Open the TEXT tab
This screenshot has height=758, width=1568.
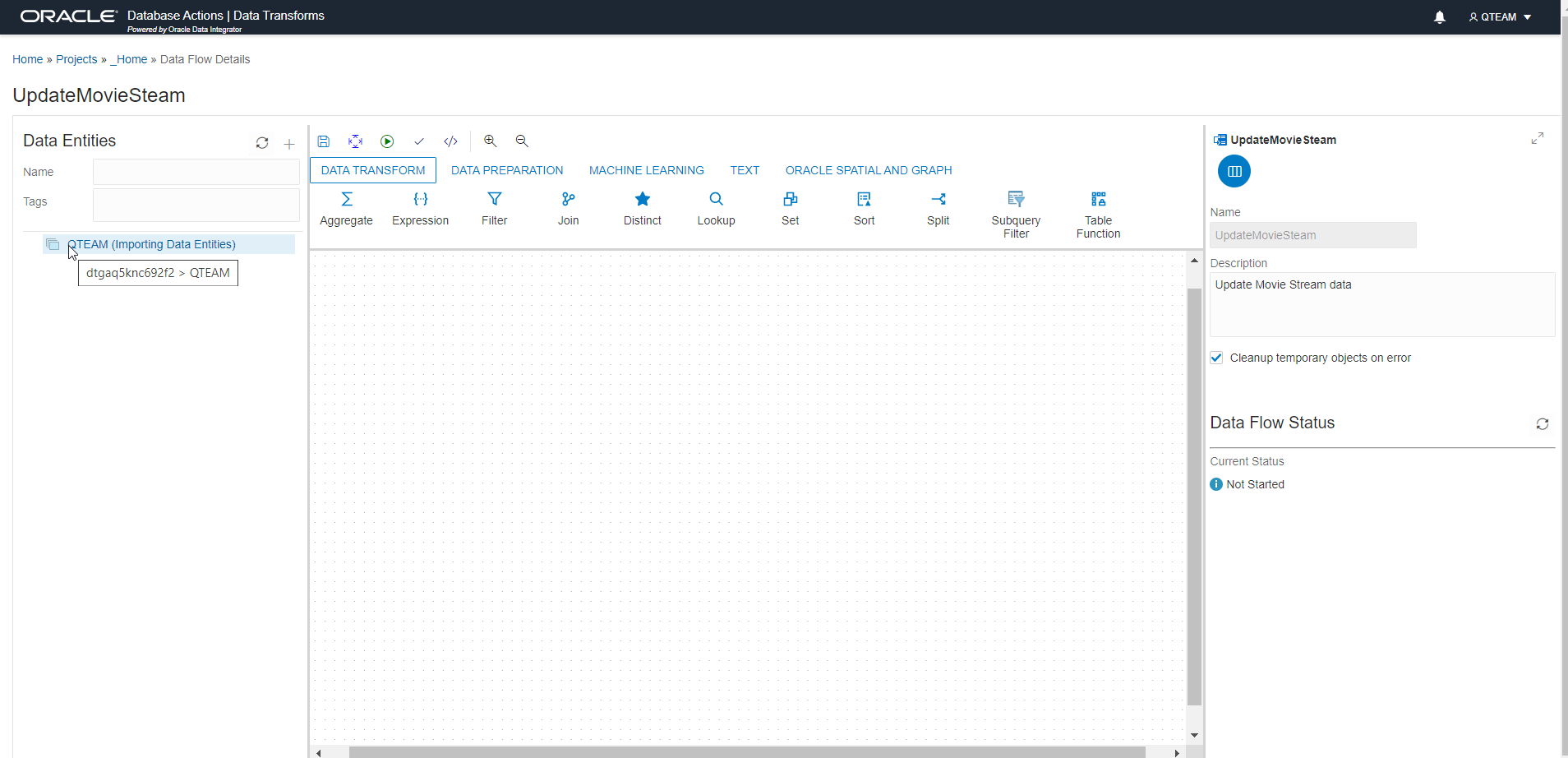(745, 170)
